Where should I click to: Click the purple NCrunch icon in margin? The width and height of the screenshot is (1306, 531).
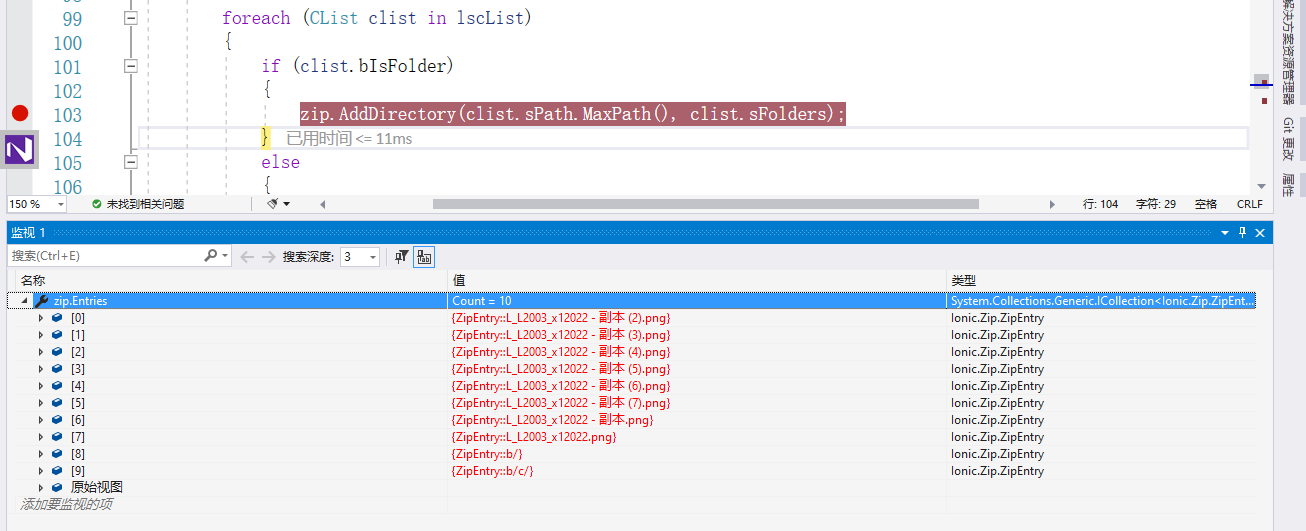tap(20, 150)
